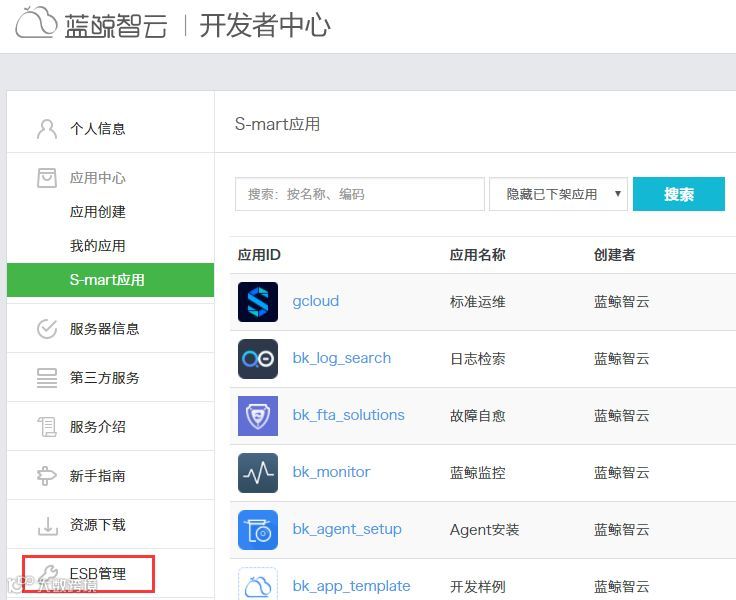736x600 pixels.
Task: Open 第三方服务 in the sidebar
Action: tap(104, 378)
